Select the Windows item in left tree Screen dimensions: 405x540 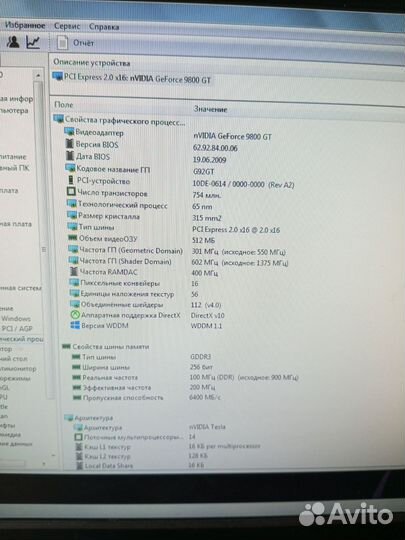click(x=16, y=319)
